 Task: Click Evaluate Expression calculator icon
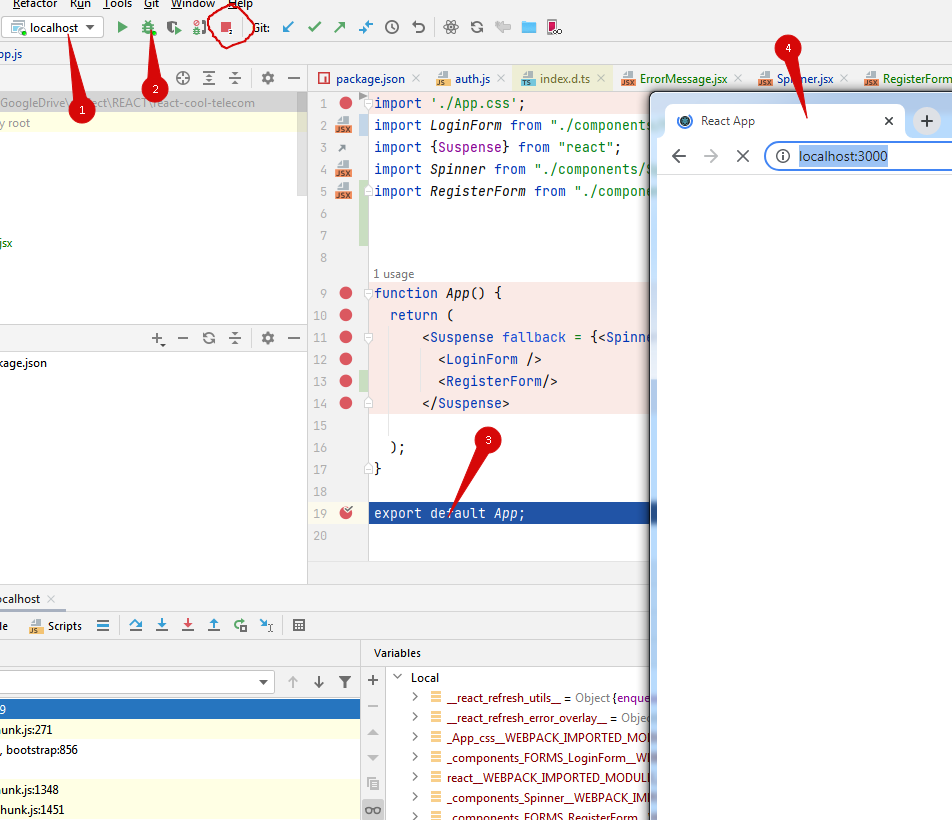pos(298,626)
